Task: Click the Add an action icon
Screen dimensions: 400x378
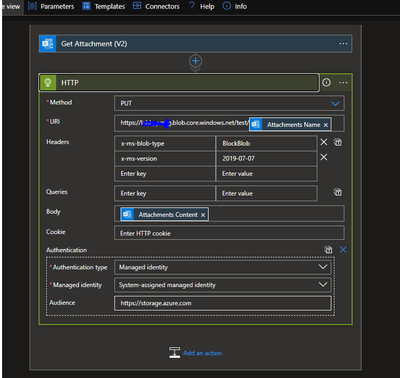Action: 174,353
